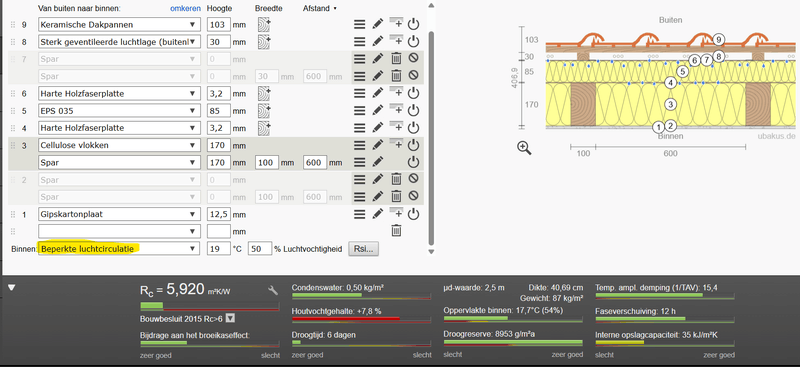The image size is (800, 367).
Task: Click the Houtvochtgehalte: +7,8 % result
Action: [337, 311]
